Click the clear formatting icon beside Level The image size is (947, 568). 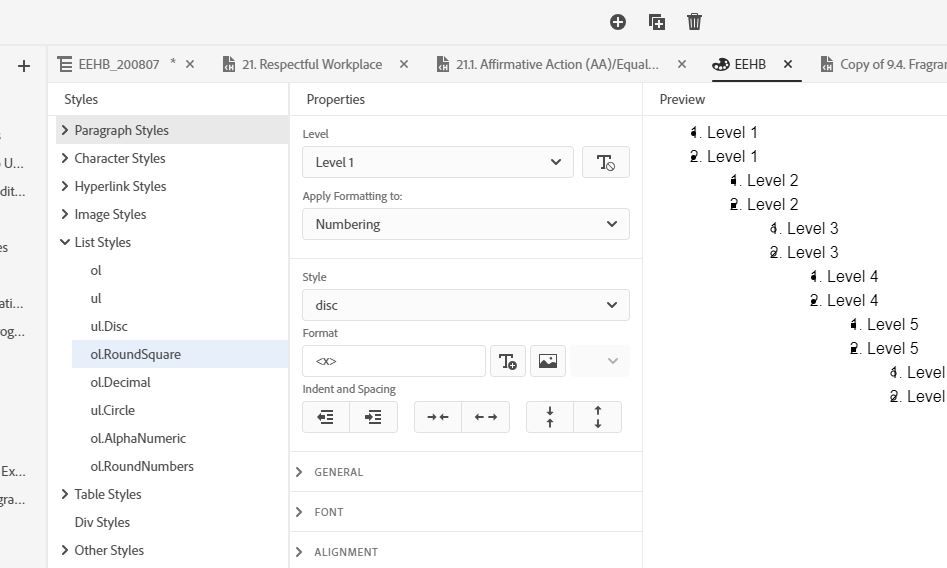(x=605, y=163)
